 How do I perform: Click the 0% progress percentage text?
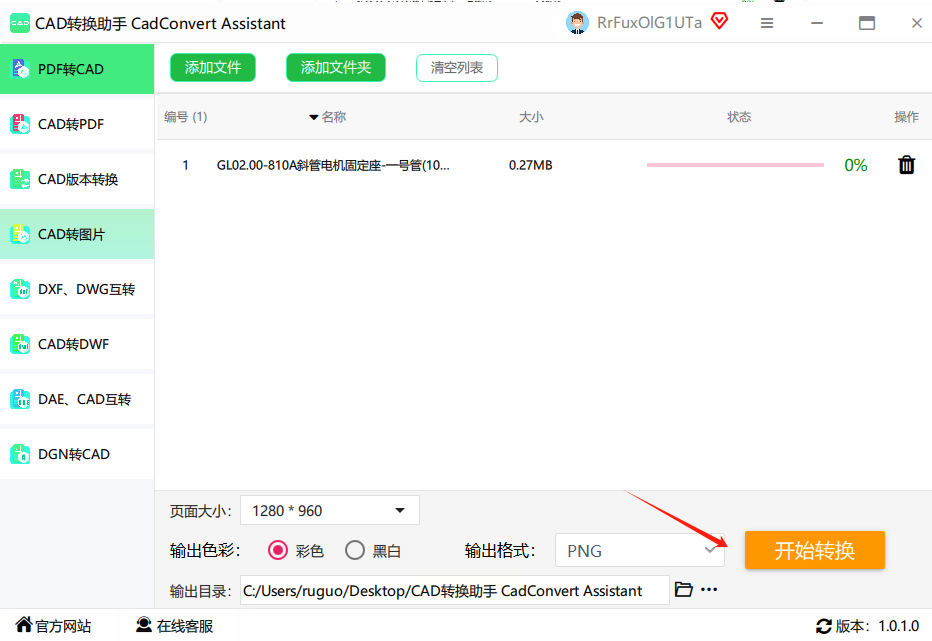pyautogui.click(x=855, y=165)
